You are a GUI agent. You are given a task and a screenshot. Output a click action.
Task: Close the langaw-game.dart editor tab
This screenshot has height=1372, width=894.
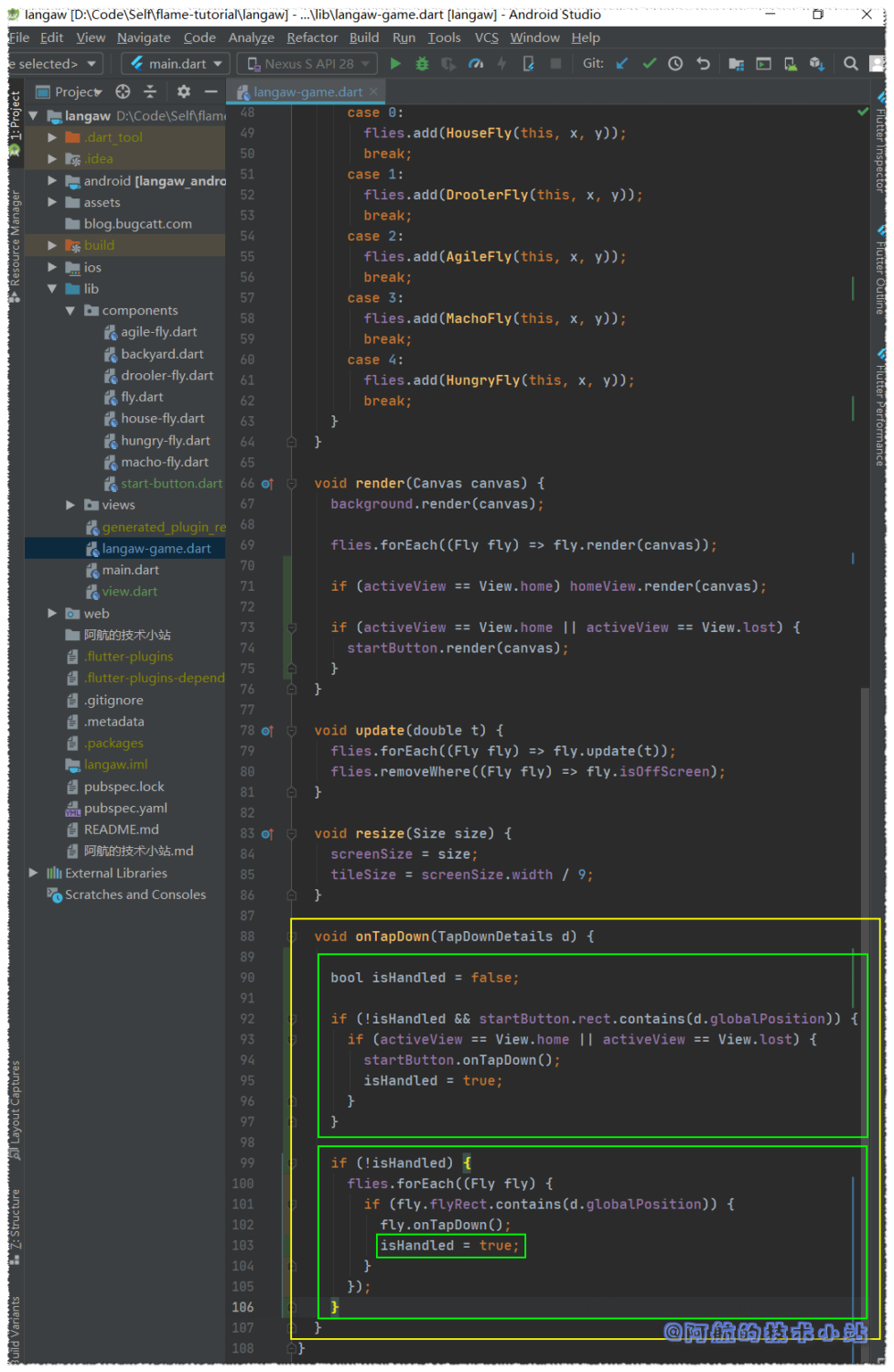click(373, 91)
